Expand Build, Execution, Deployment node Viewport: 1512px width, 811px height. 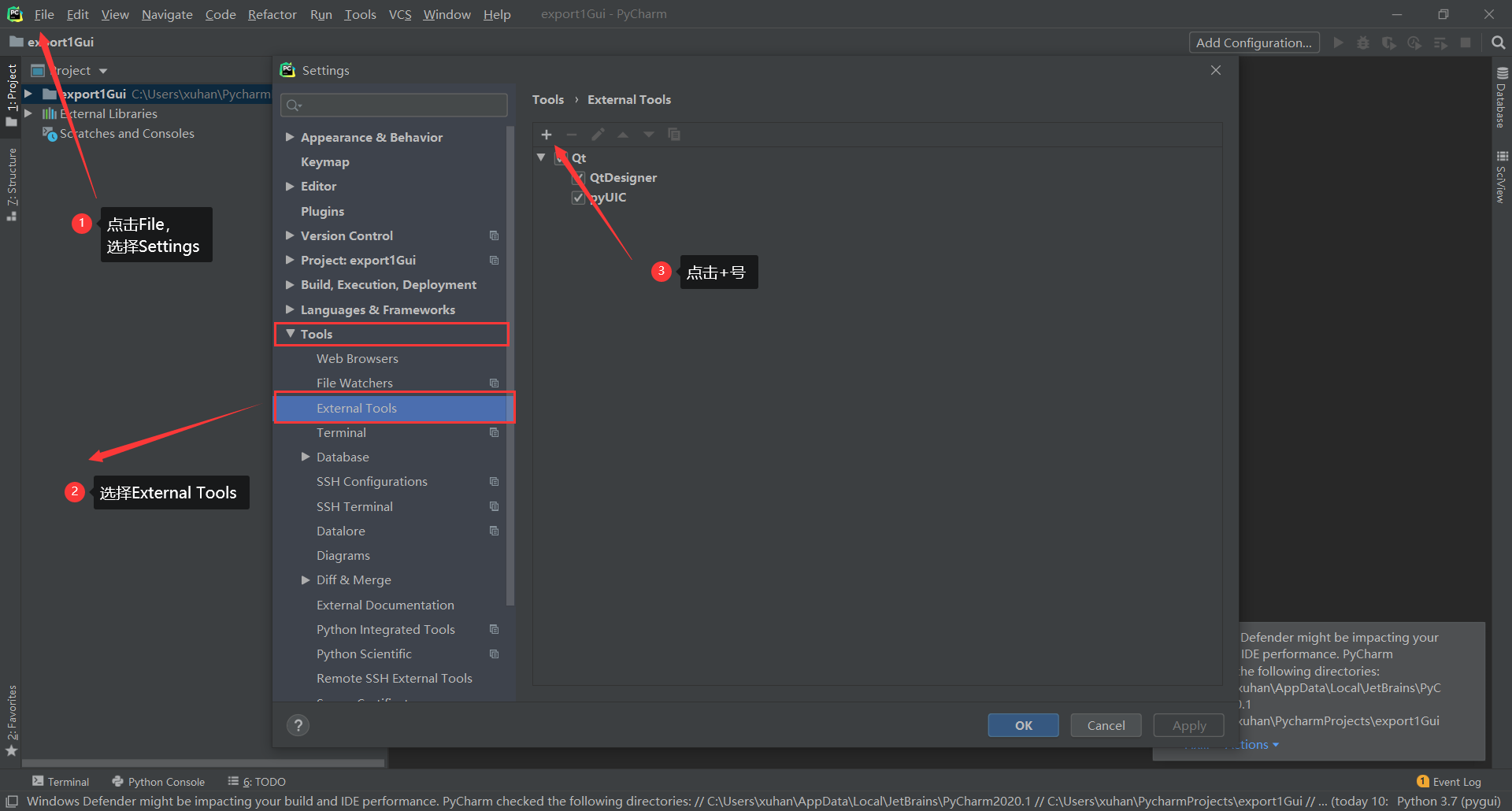[x=290, y=284]
